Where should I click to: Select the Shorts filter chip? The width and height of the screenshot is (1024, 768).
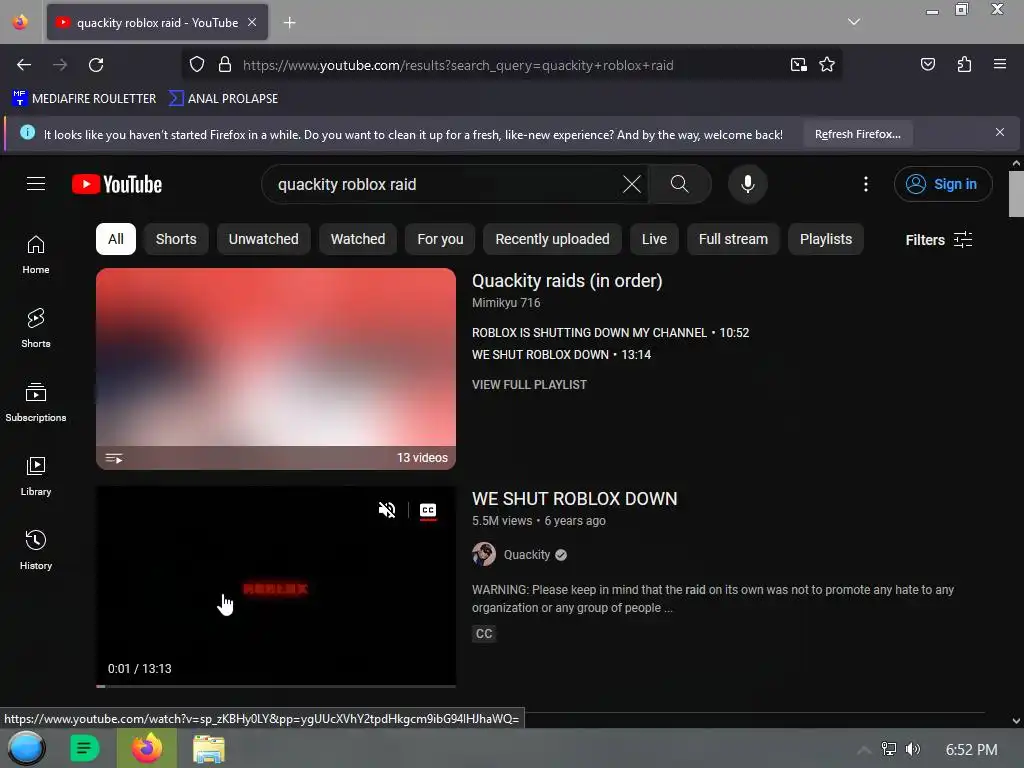click(x=176, y=239)
